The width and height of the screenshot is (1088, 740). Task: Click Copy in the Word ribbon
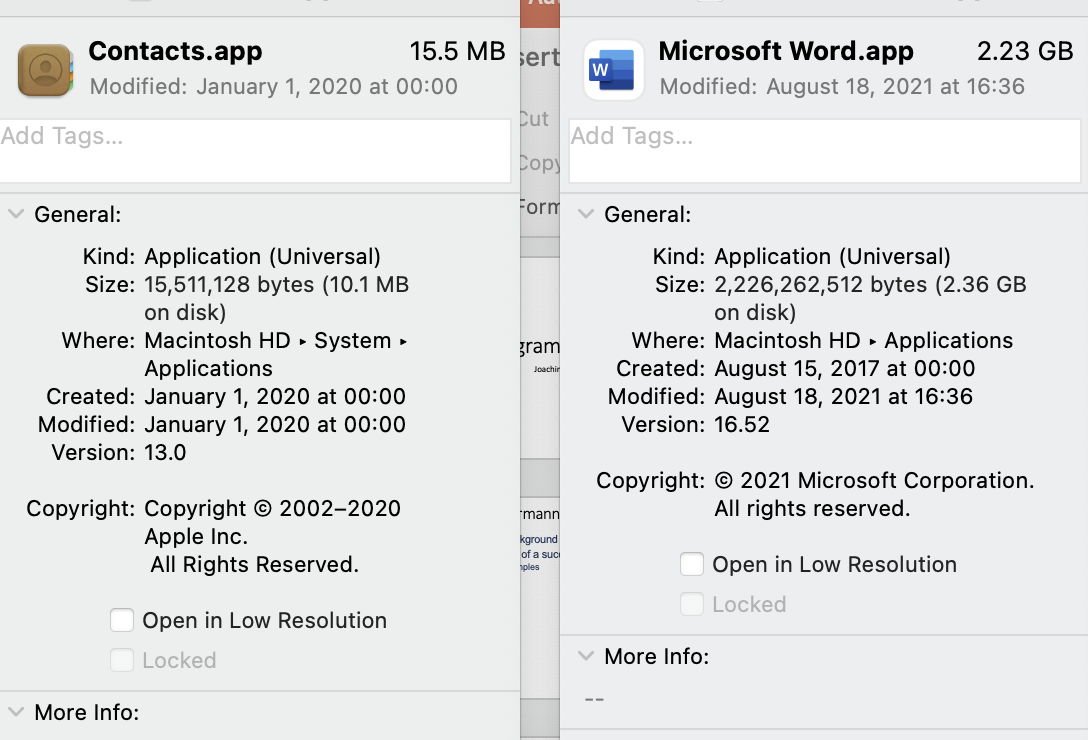[x=539, y=163]
